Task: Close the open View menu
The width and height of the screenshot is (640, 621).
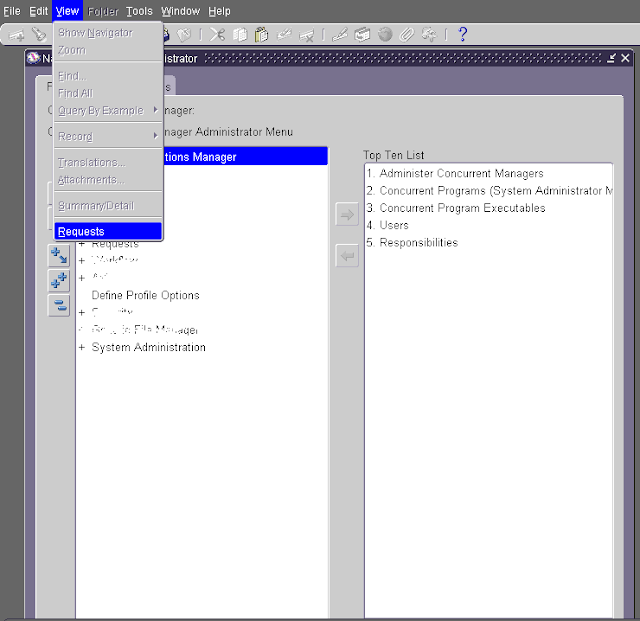Action: tap(67, 11)
